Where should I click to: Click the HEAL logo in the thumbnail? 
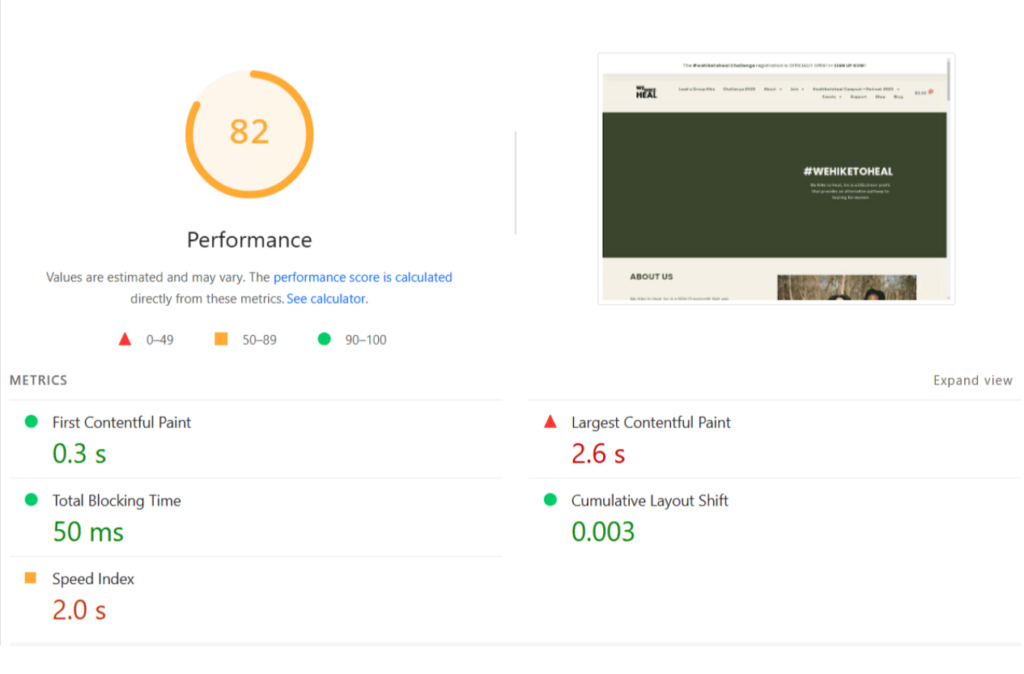tap(646, 92)
